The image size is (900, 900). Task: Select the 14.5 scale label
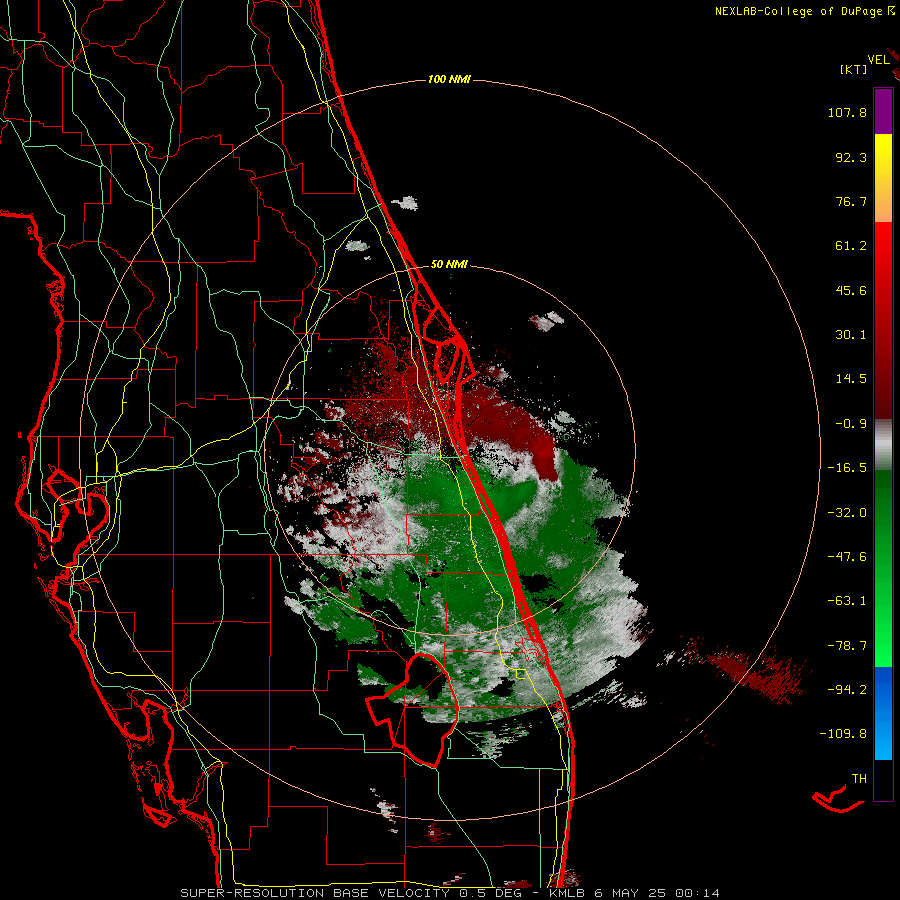851,379
